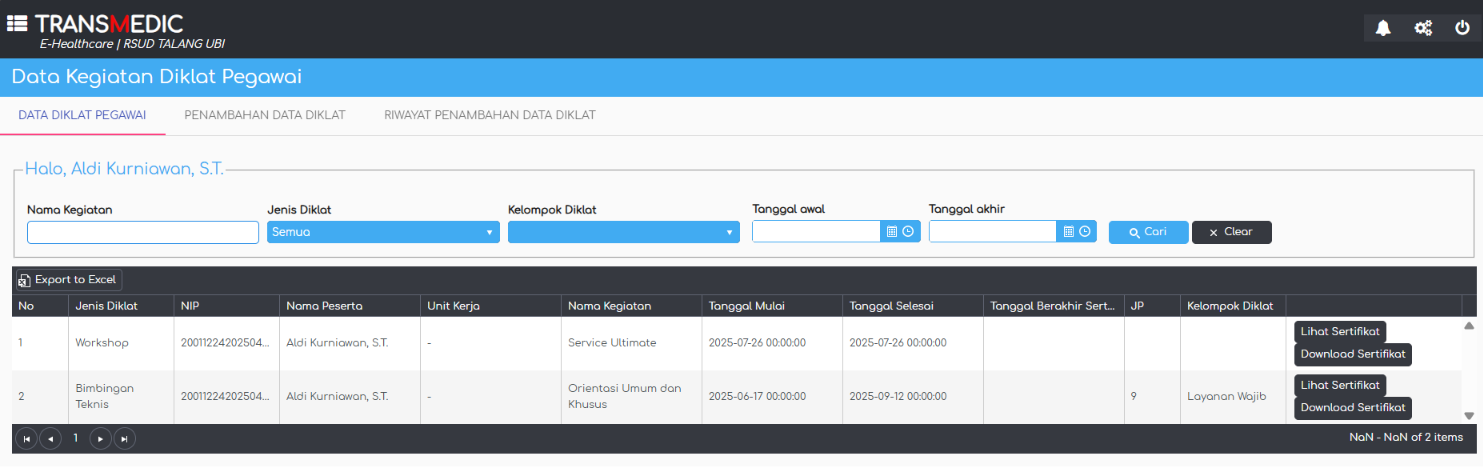Open the Tanggal awal time picker
1483x475 pixels.
(908, 231)
